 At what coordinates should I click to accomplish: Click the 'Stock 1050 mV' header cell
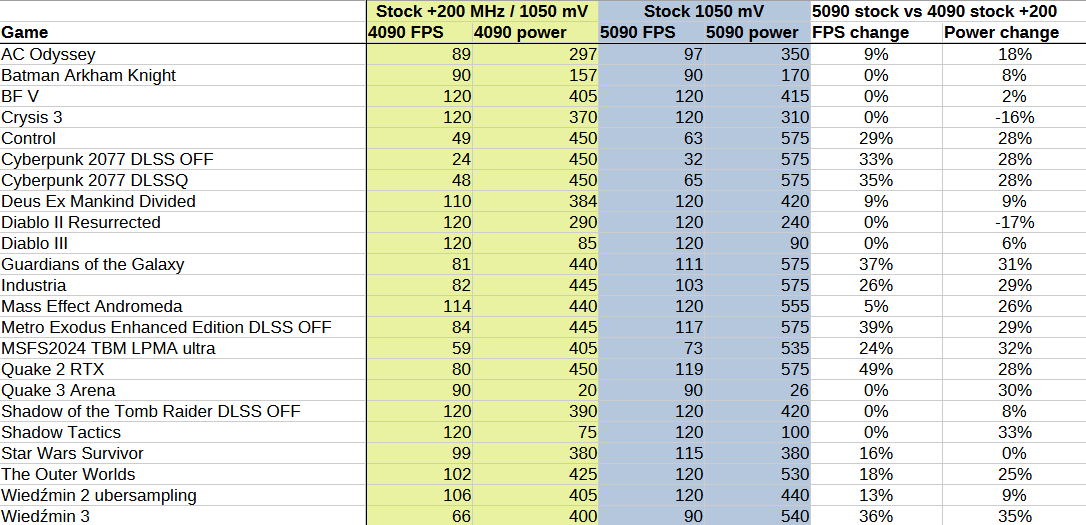pyautogui.click(x=704, y=11)
